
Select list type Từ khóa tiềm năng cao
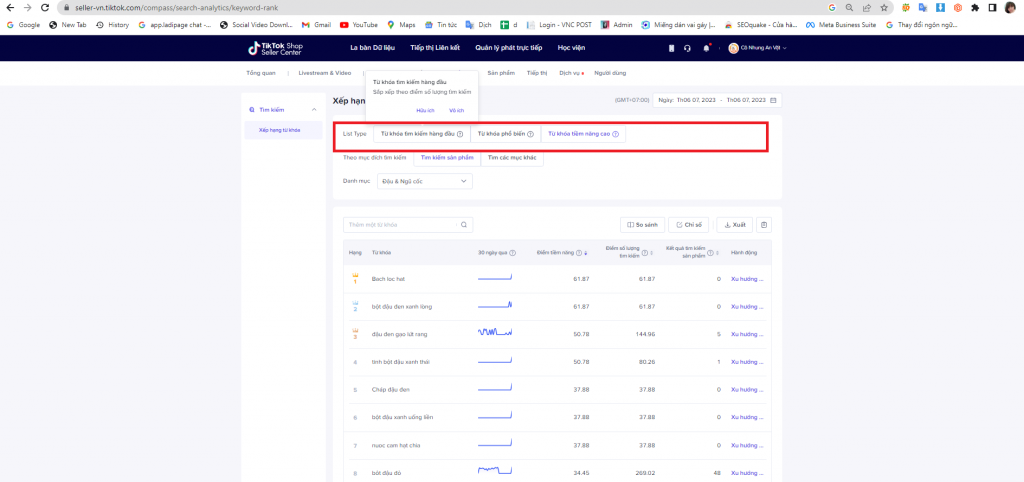(x=583, y=134)
